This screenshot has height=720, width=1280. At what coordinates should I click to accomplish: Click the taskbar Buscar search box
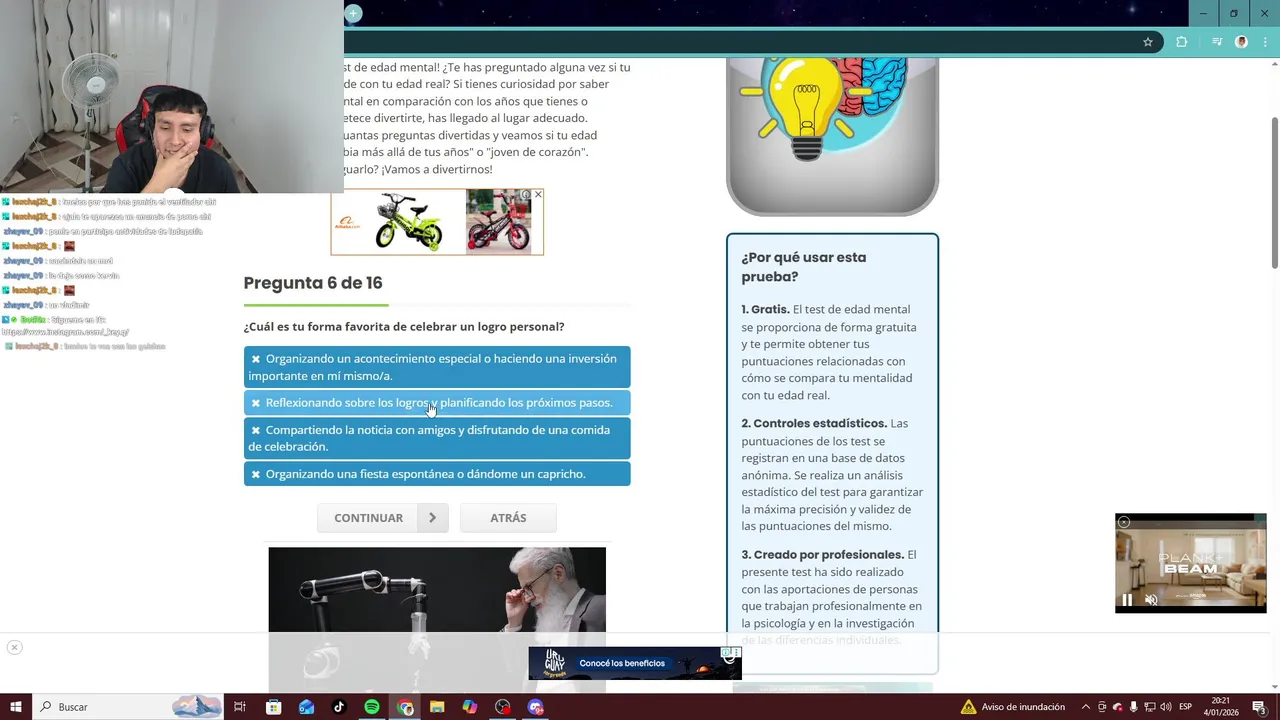pos(128,707)
